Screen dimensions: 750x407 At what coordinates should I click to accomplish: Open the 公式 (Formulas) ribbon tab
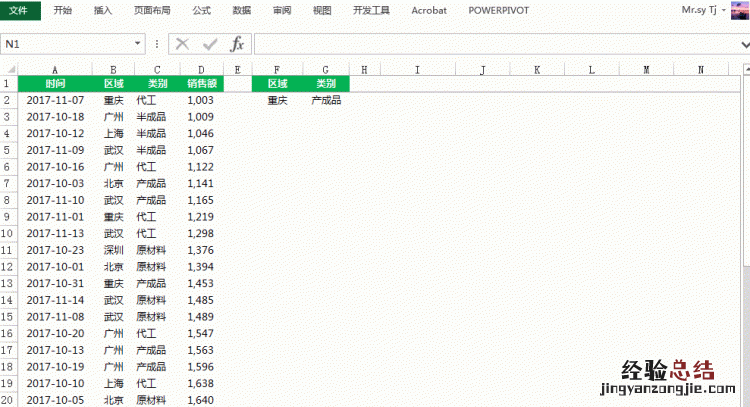click(x=201, y=10)
